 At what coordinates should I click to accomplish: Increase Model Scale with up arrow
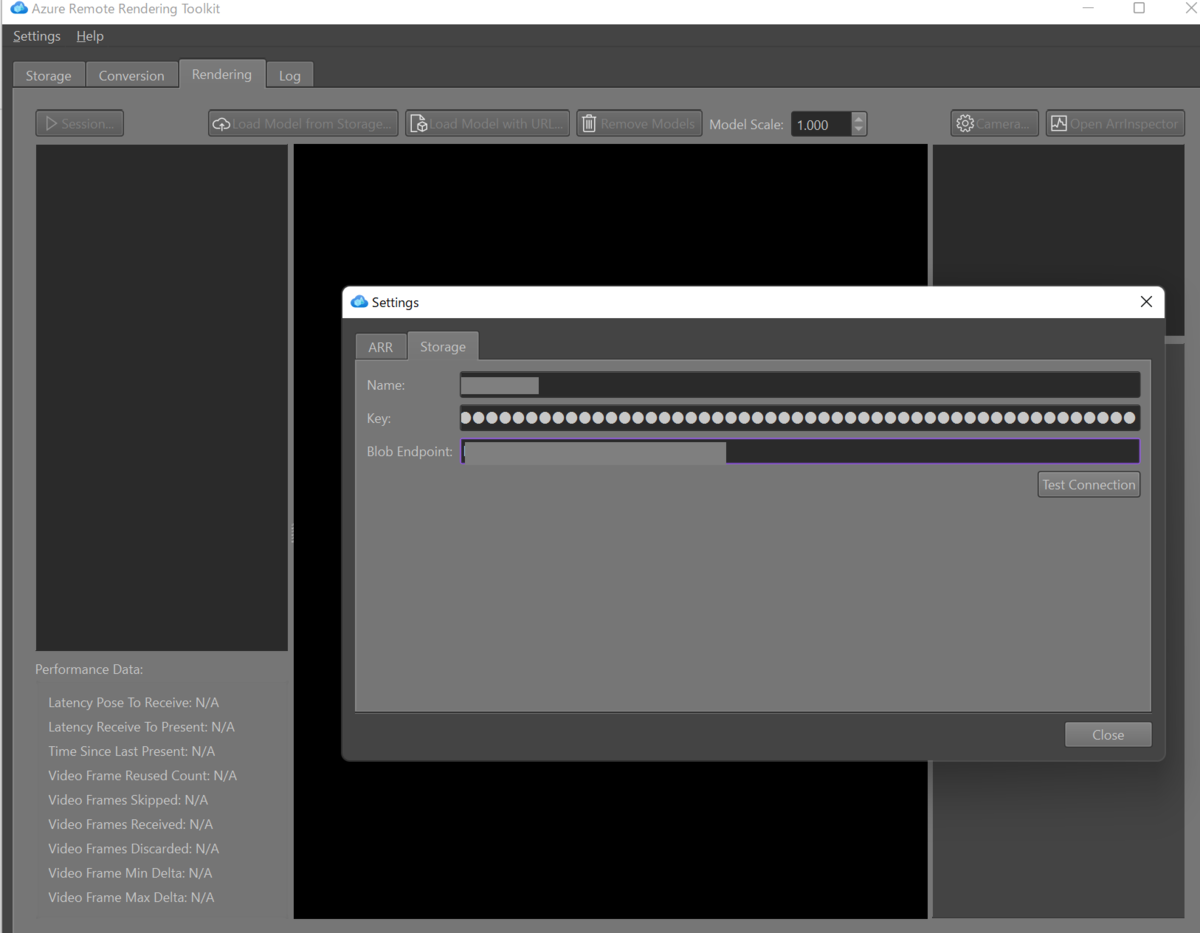[x=858, y=118]
